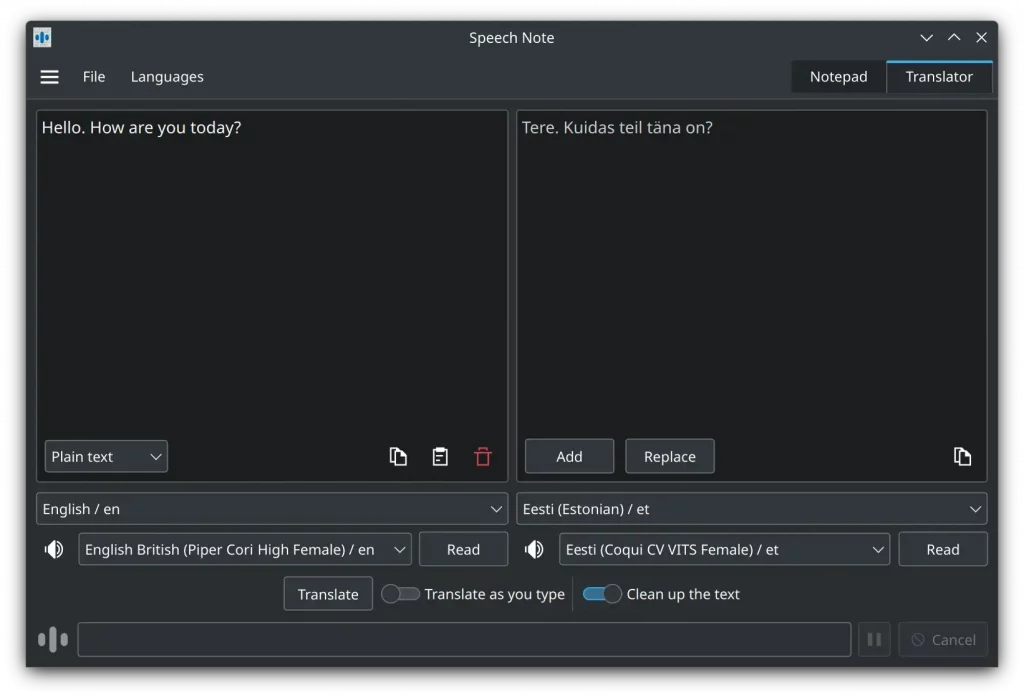Copy the Estonian translation

(963, 456)
